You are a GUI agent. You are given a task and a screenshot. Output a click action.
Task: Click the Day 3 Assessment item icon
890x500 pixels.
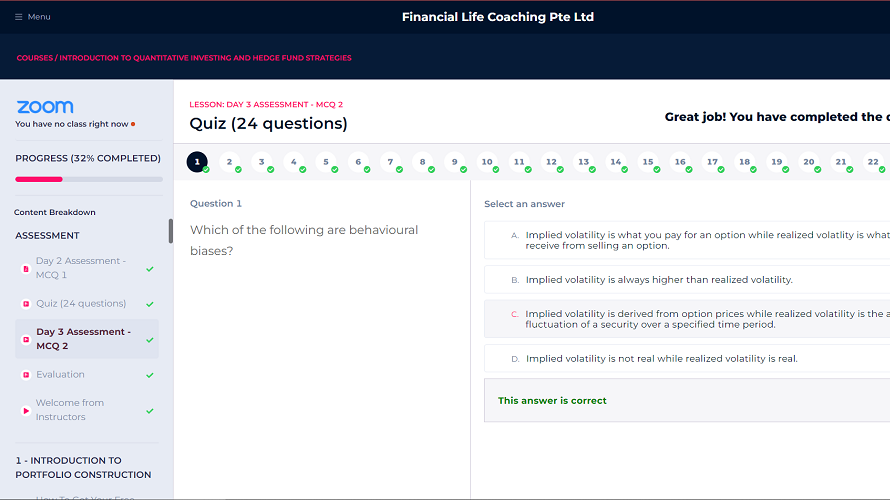pos(26,339)
